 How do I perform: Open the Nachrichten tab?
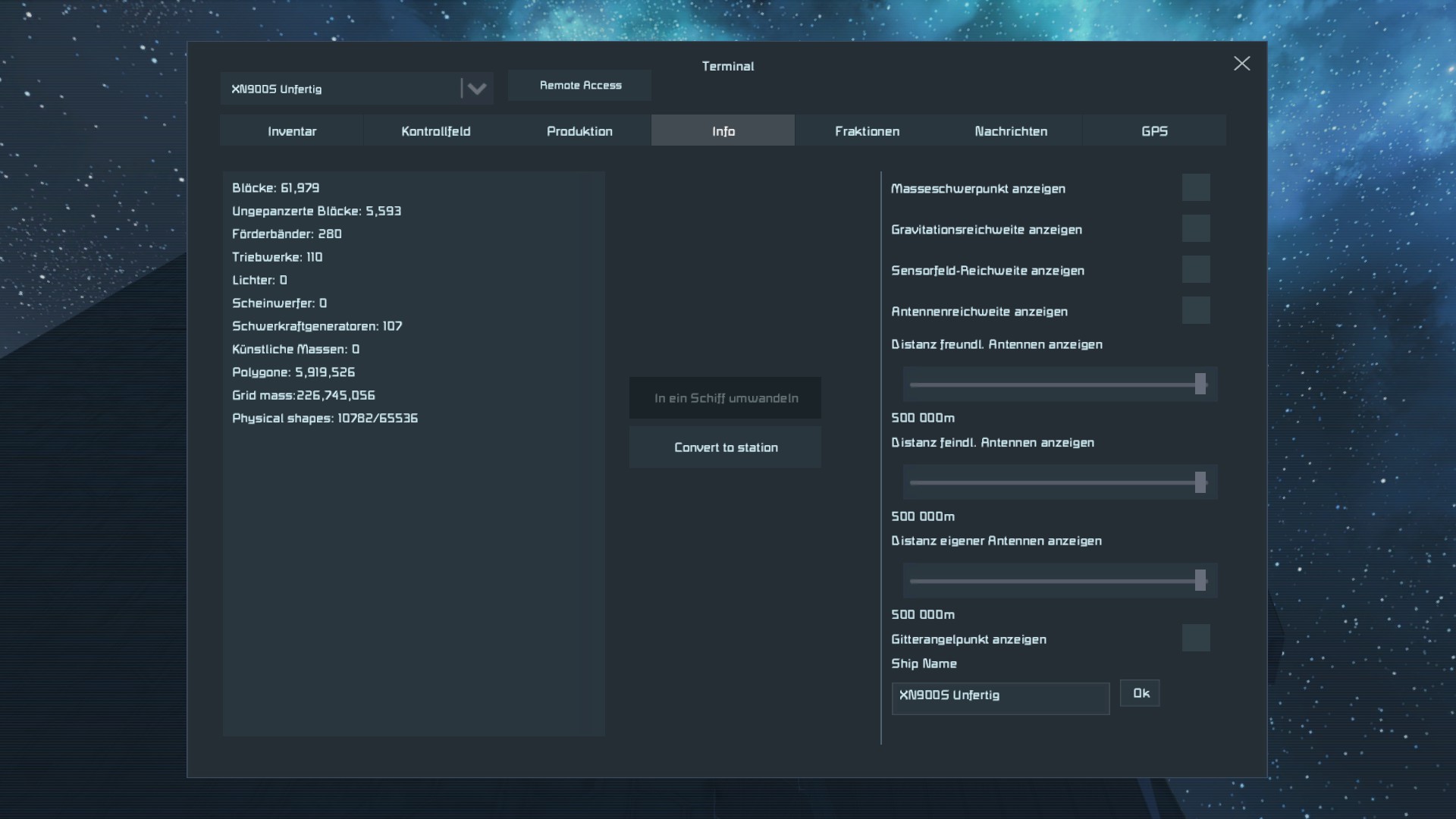click(1011, 131)
